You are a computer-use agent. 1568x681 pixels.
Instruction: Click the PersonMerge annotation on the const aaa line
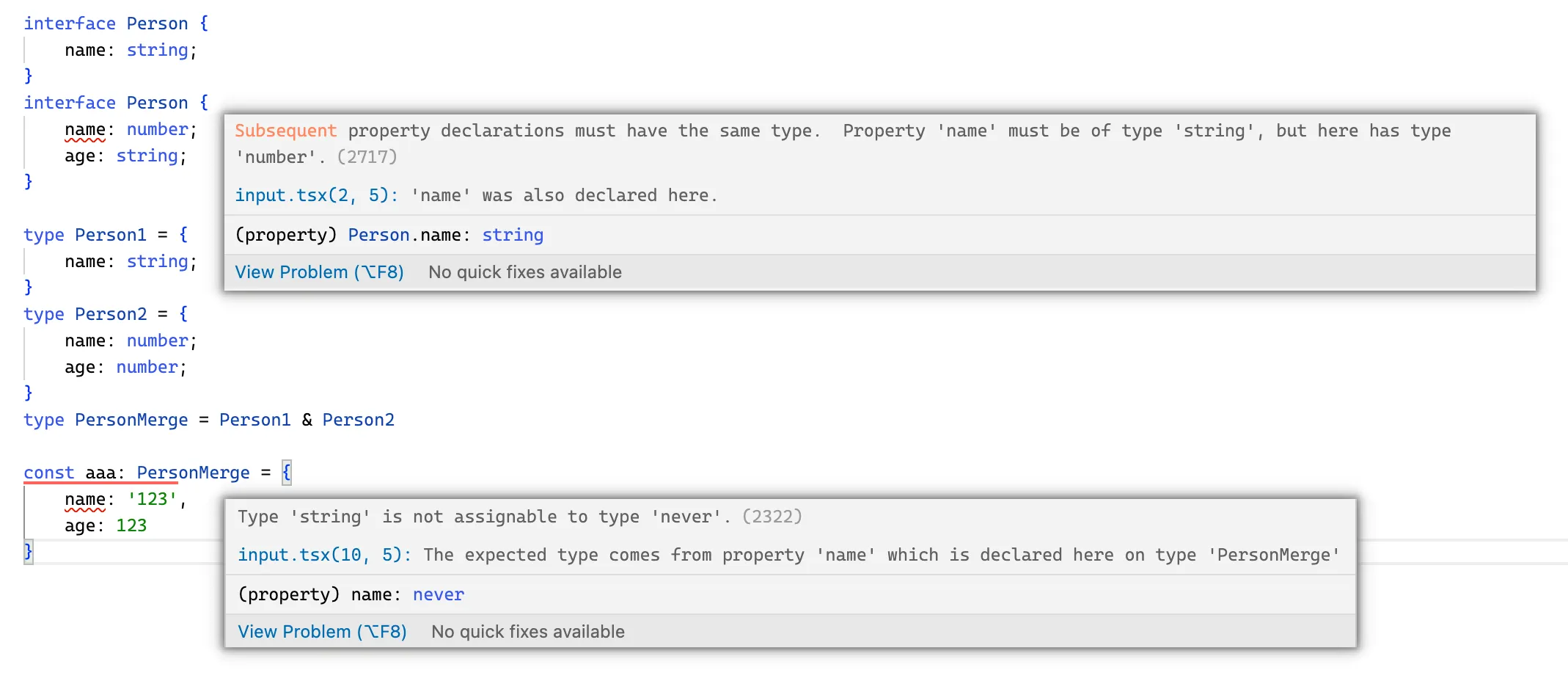pyautogui.click(x=193, y=473)
